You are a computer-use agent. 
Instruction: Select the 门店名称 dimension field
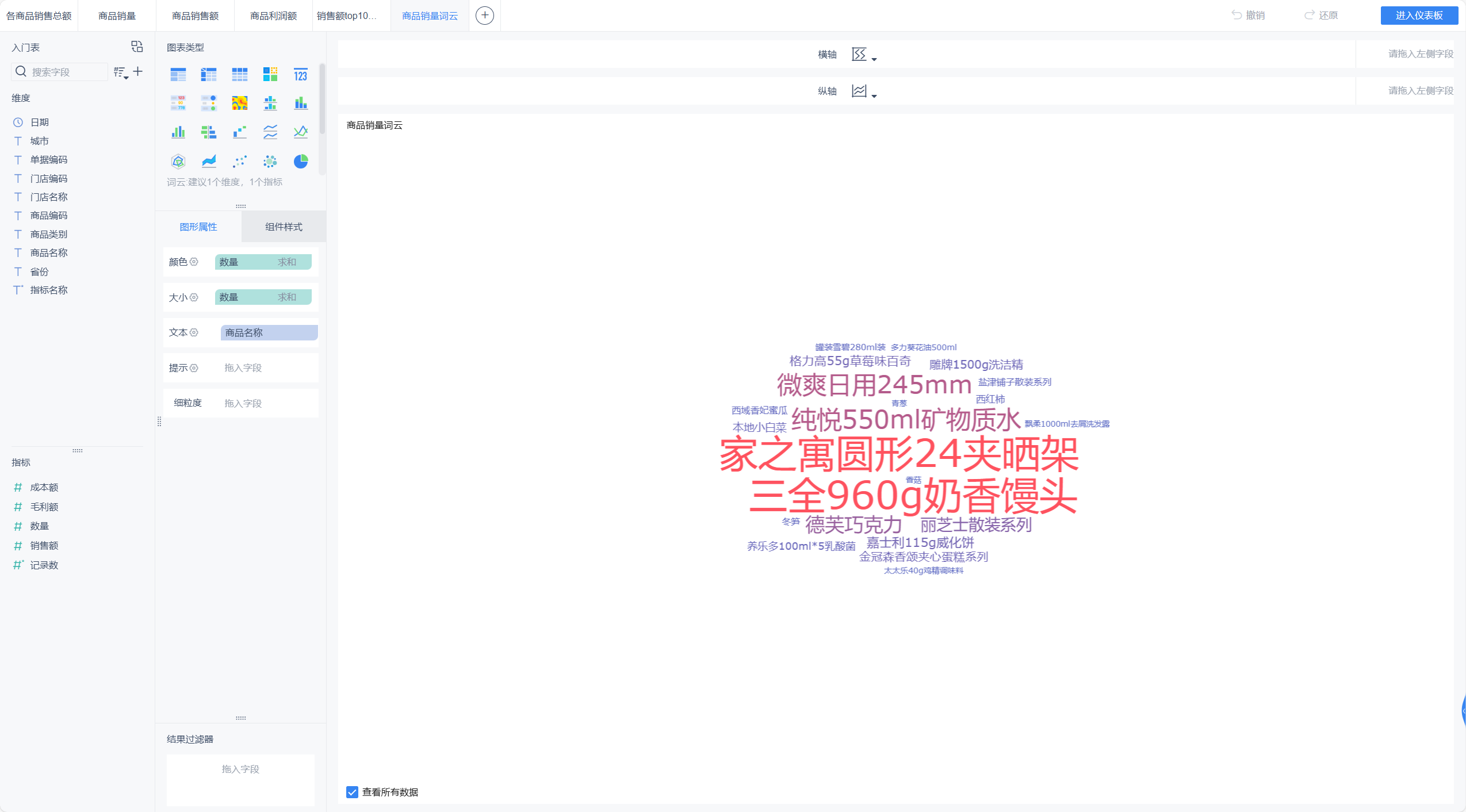[x=49, y=197]
